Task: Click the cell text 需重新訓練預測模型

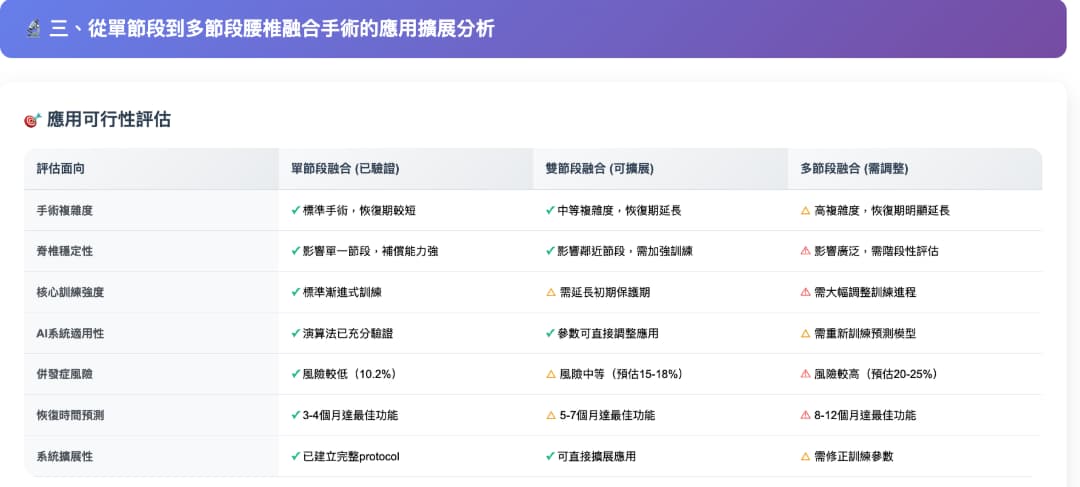Action: point(865,333)
